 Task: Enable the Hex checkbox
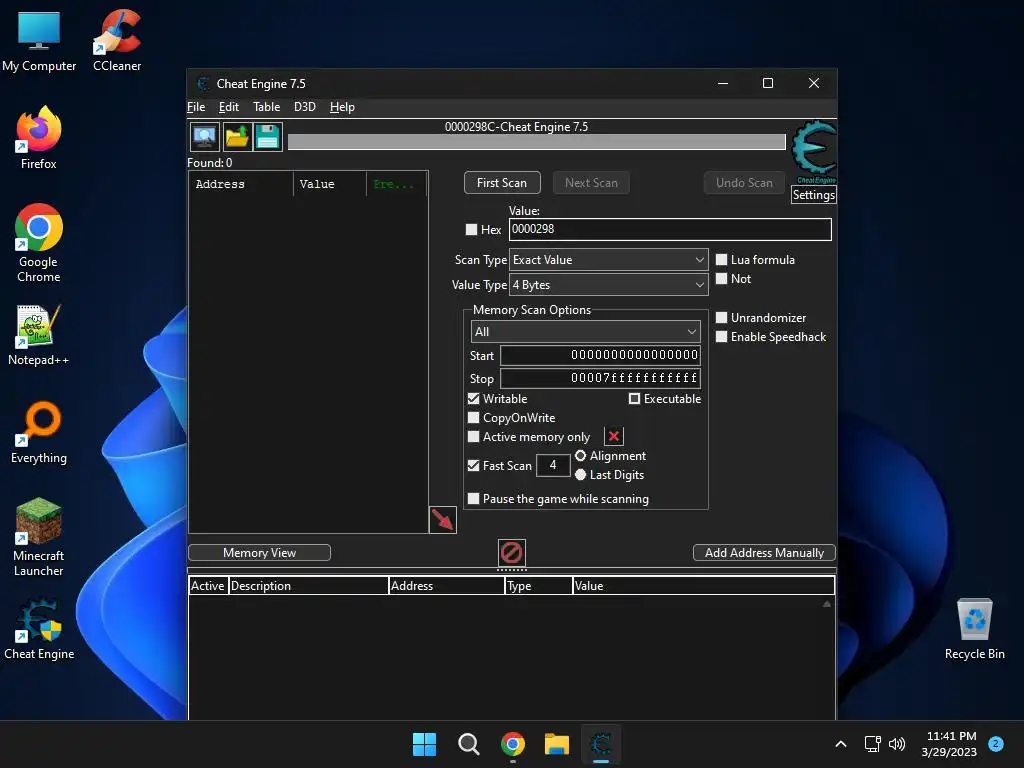(x=471, y=229)
